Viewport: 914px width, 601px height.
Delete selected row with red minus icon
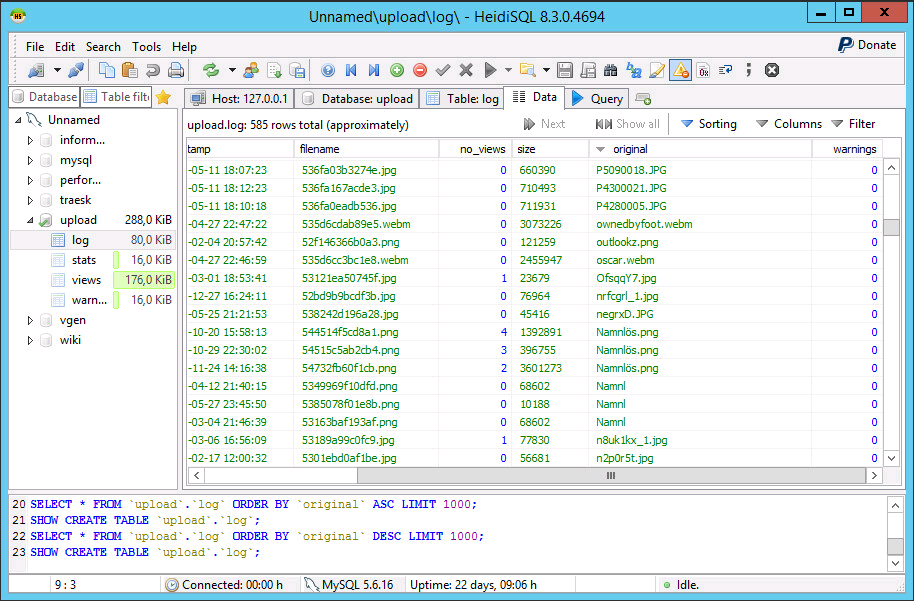420,71
